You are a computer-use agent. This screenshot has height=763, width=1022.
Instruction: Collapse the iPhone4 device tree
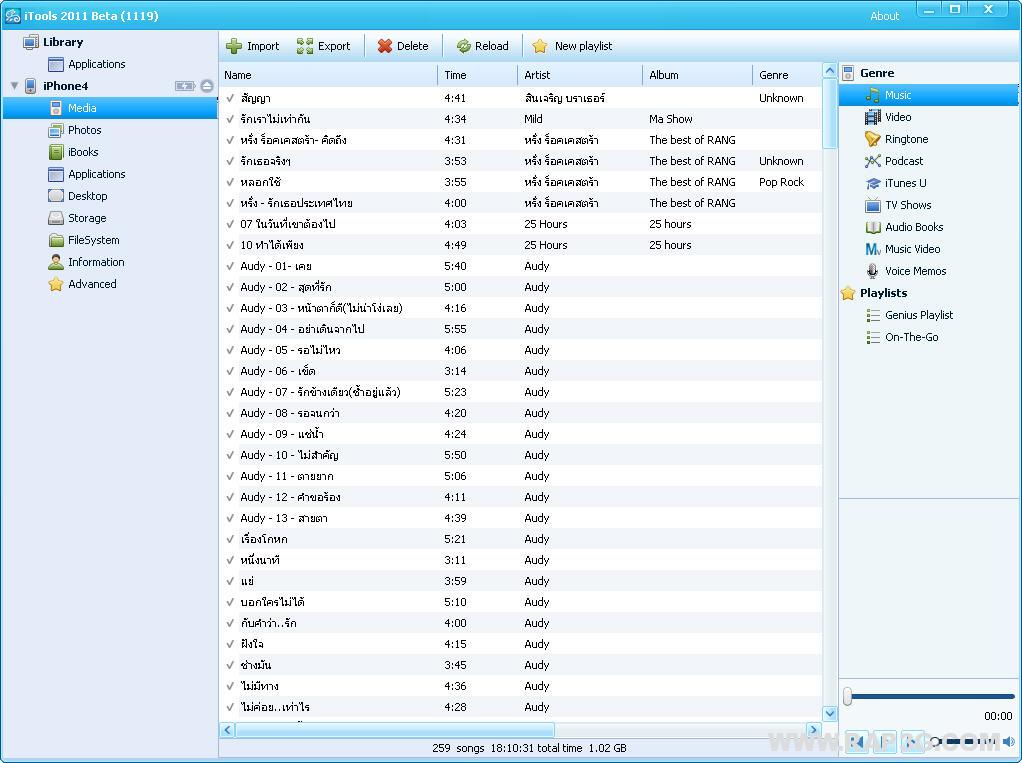[14, 86]
